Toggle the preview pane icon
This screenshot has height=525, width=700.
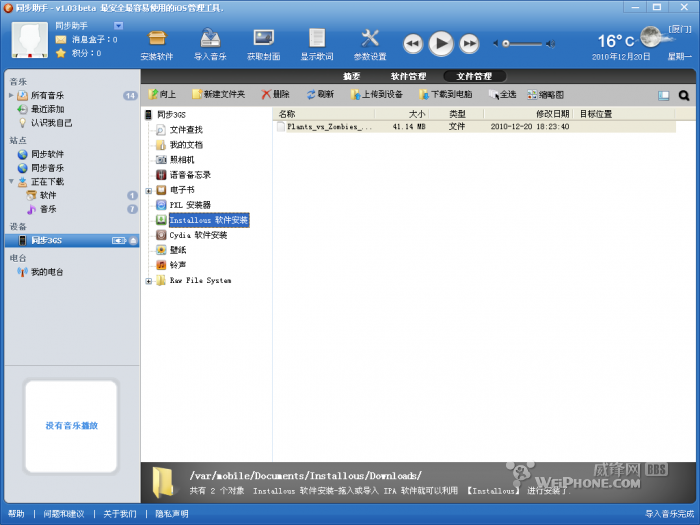point(663,95)
